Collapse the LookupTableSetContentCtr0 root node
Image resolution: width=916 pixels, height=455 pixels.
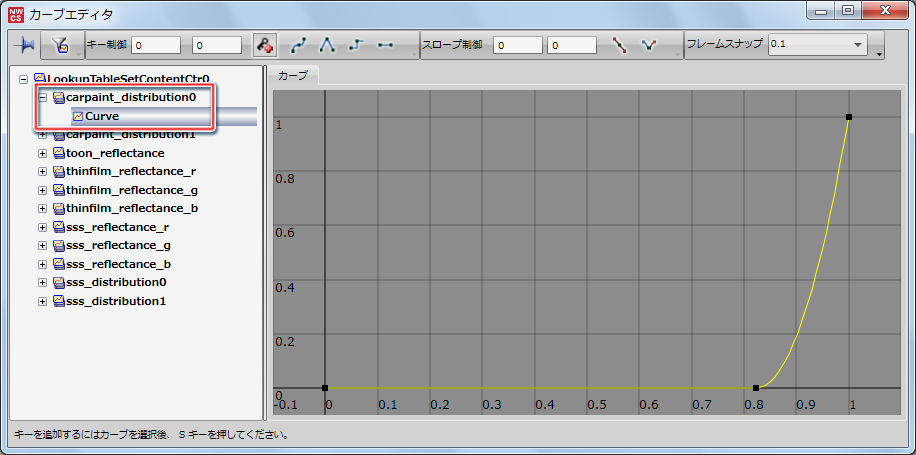[x=24, y=78]
